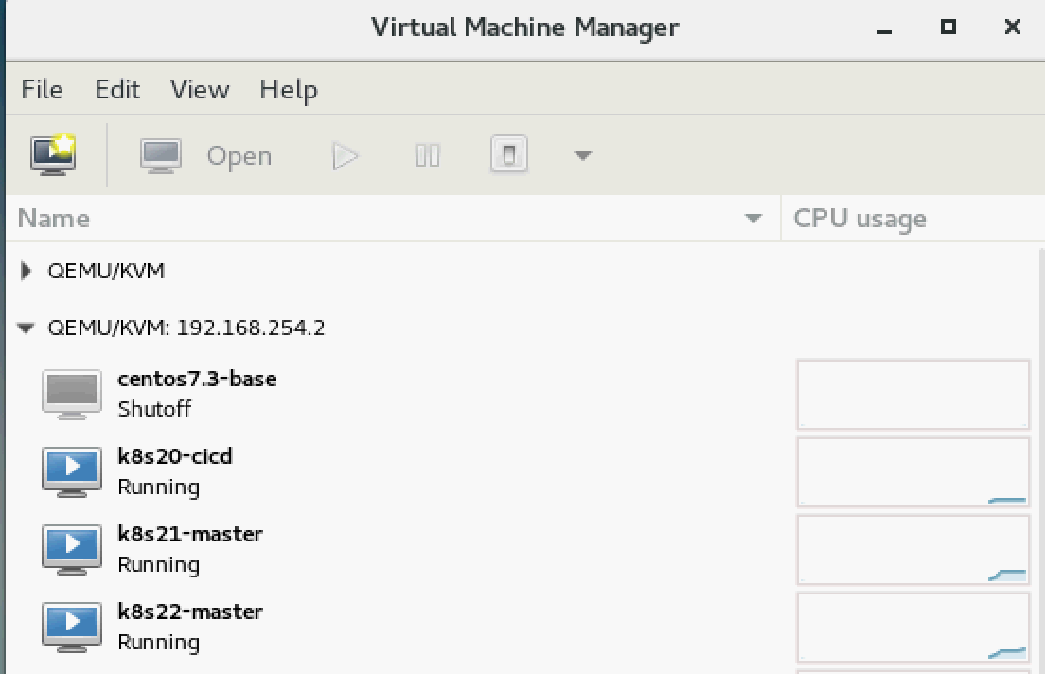Click the Shut Down power button
This screenshot has height=675, width=1046.
(x=508, y=155)
